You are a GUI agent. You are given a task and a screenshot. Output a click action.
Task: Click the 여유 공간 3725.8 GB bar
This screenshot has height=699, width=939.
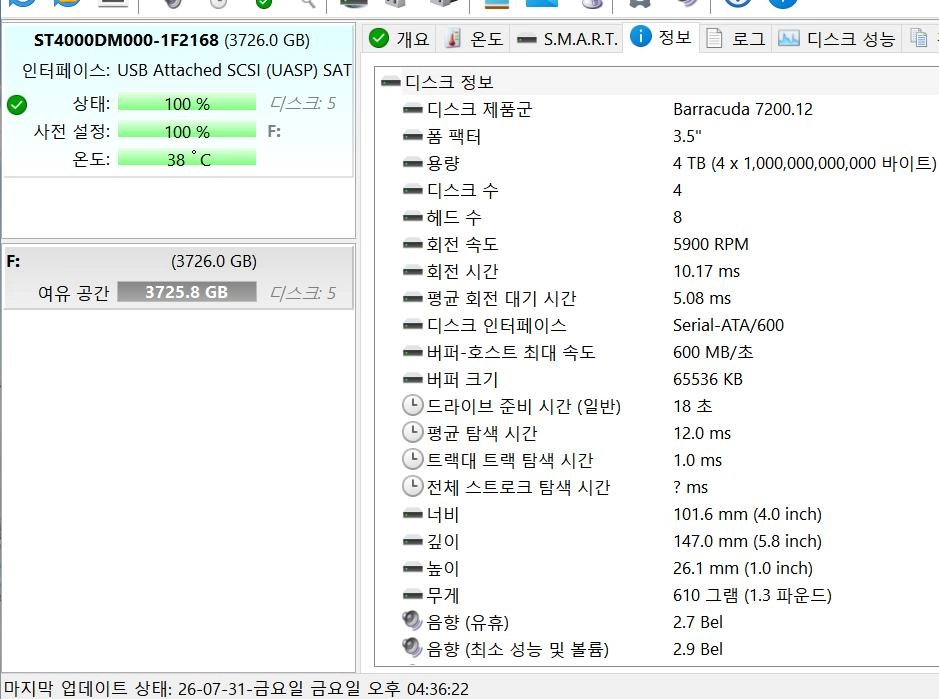(187, 292)
